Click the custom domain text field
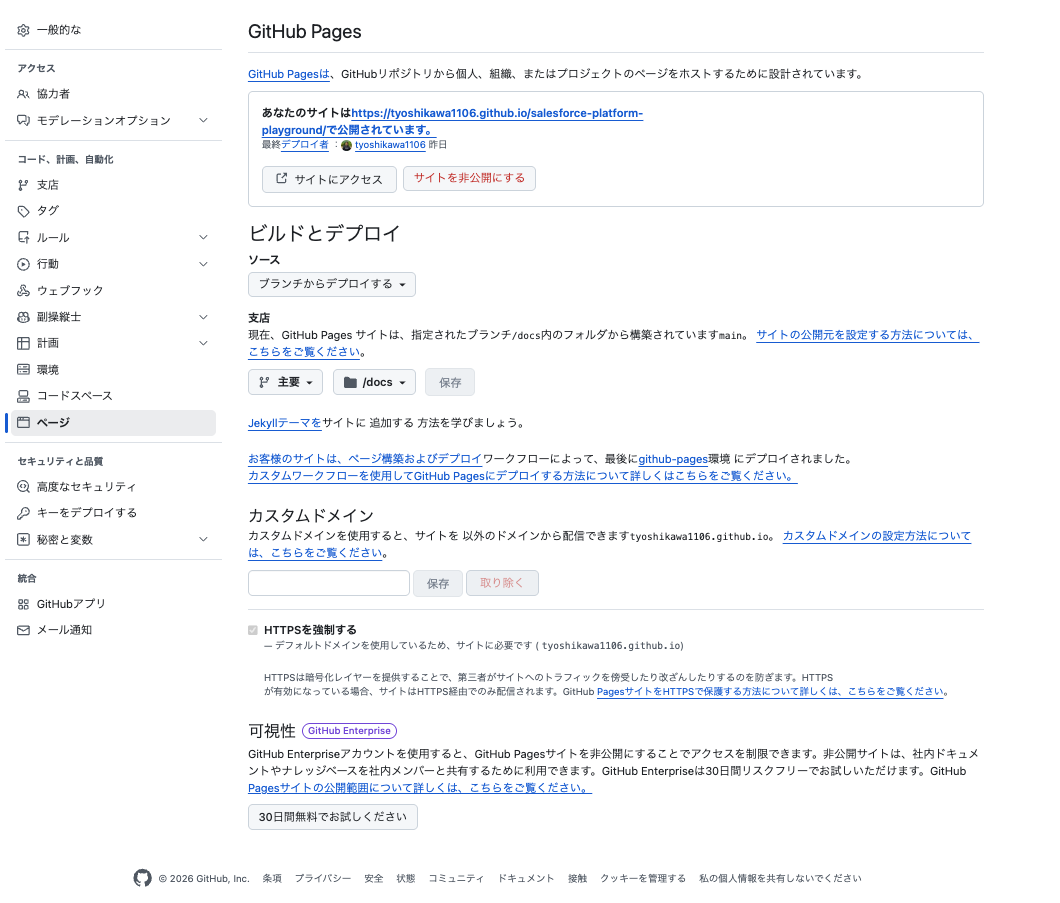1060x903 pixels. (329, 583)
